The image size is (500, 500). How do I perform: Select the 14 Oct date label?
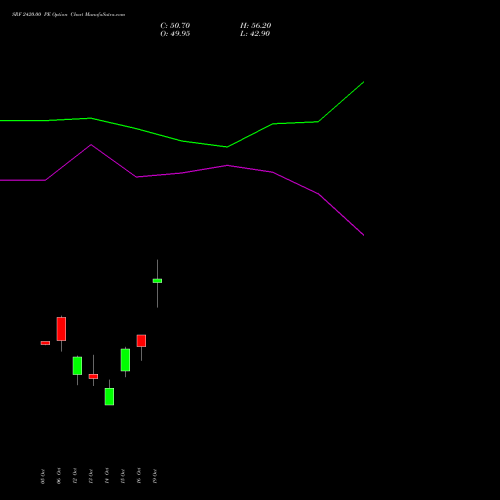107,476
